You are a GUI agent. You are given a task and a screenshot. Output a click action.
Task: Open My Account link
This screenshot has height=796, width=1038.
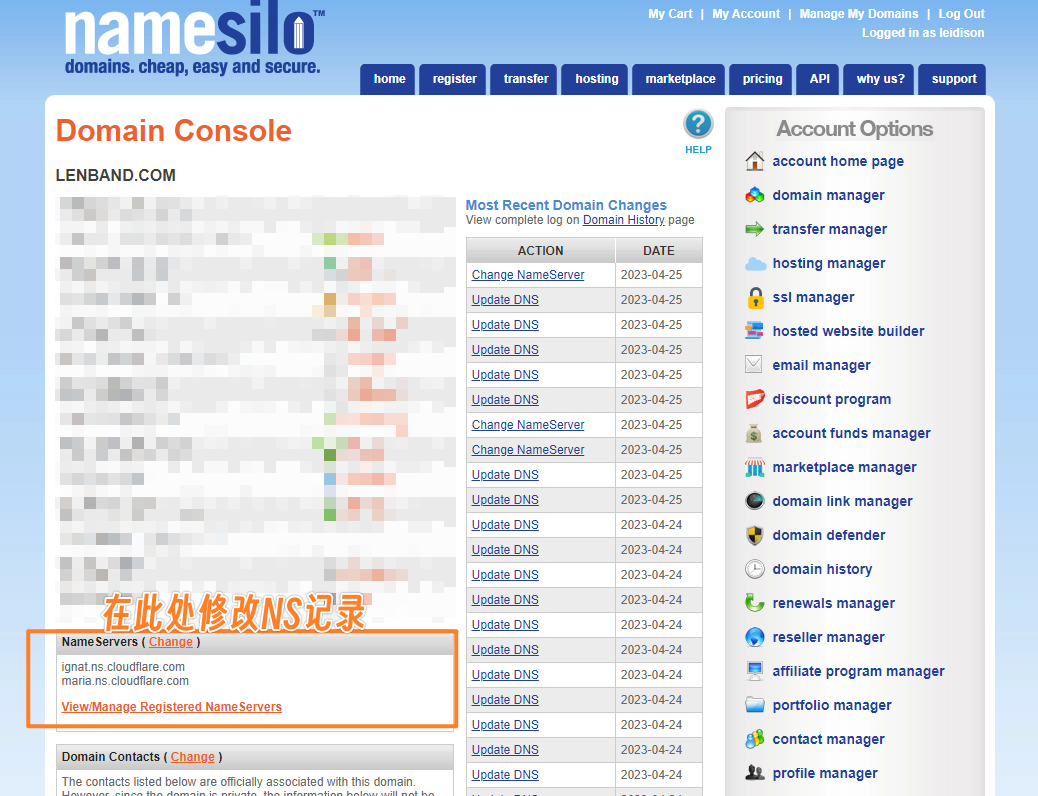click(x=746, y=14)
